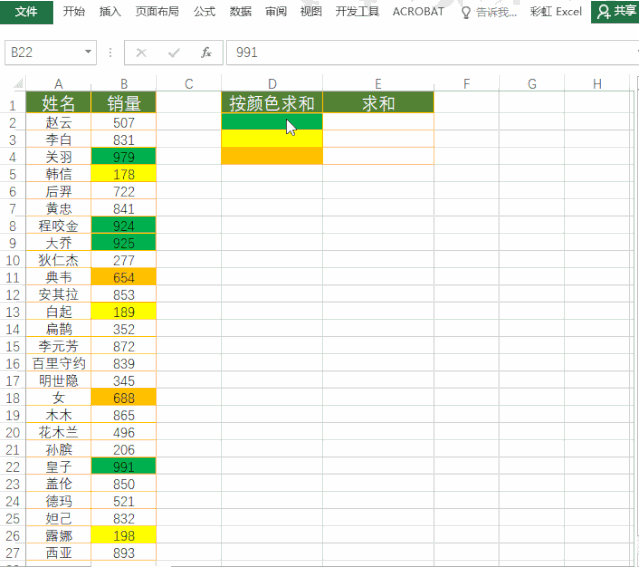
Task: Click the Cancel X icon in formula bar
Action: pos(141,53)
